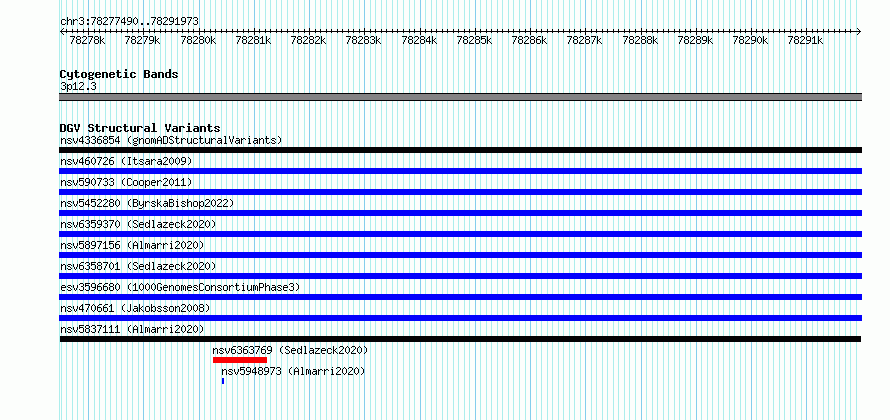Click the Cytogenetic Bands track title
This screenshot has height=420, width=890.
(119, 74)
